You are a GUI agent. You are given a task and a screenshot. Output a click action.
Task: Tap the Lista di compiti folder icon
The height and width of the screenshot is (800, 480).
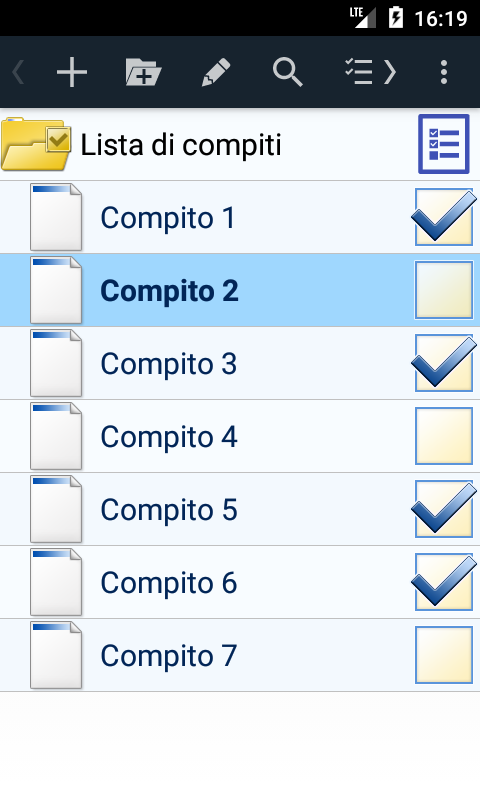[x=36, y=144]
